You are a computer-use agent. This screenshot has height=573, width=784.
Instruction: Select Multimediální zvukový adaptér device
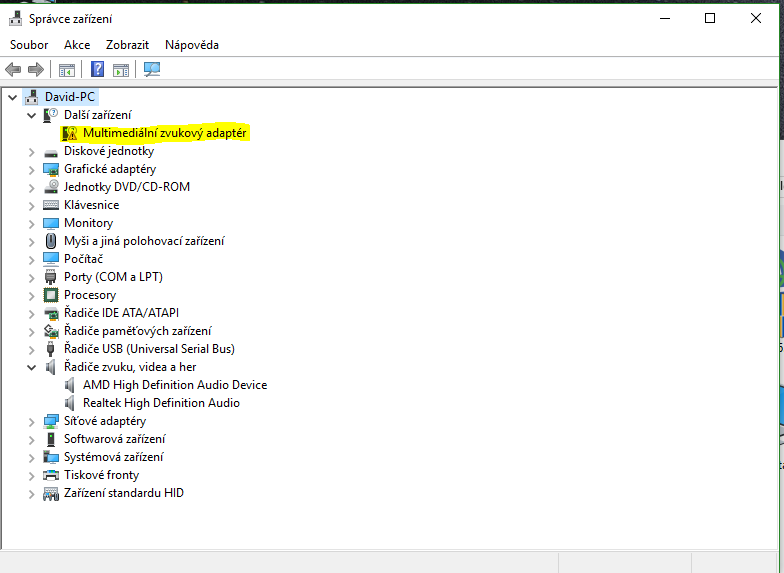pyautogui.click(x=164, y=133)
